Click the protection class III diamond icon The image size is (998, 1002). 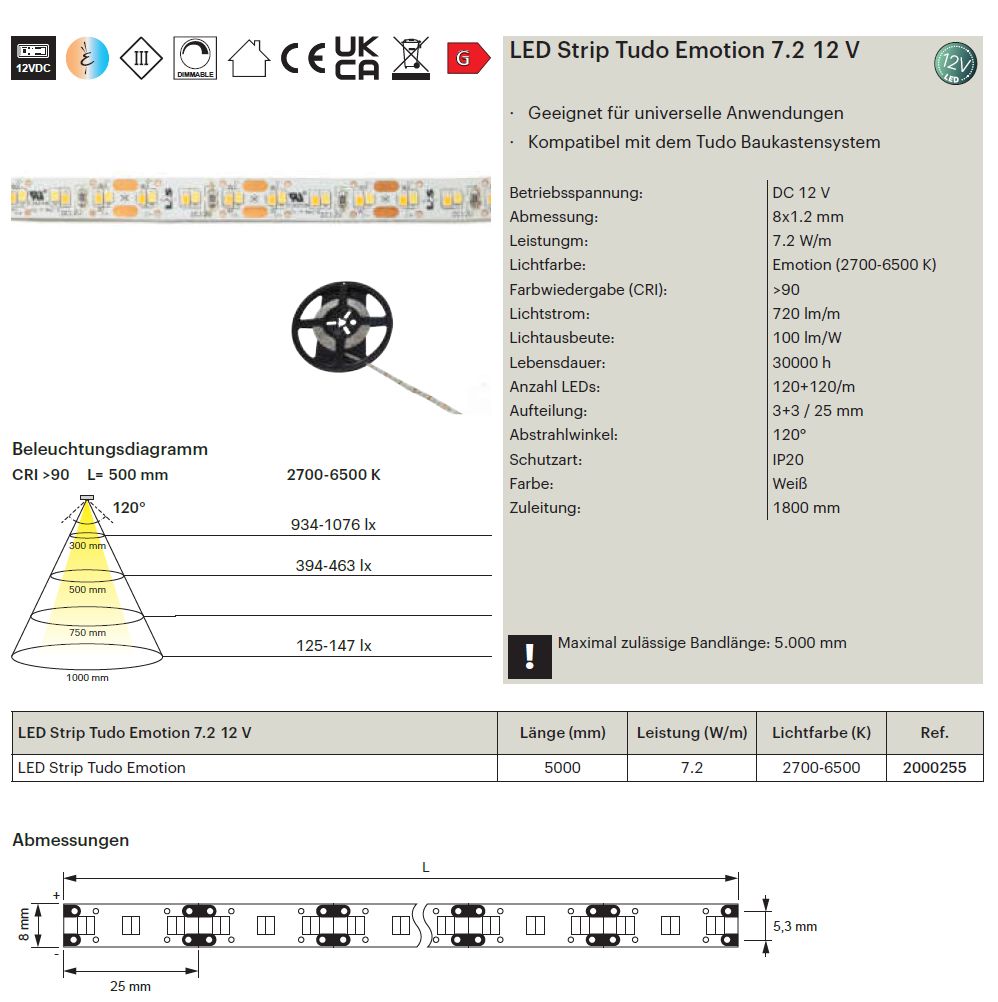pos(141,58)
